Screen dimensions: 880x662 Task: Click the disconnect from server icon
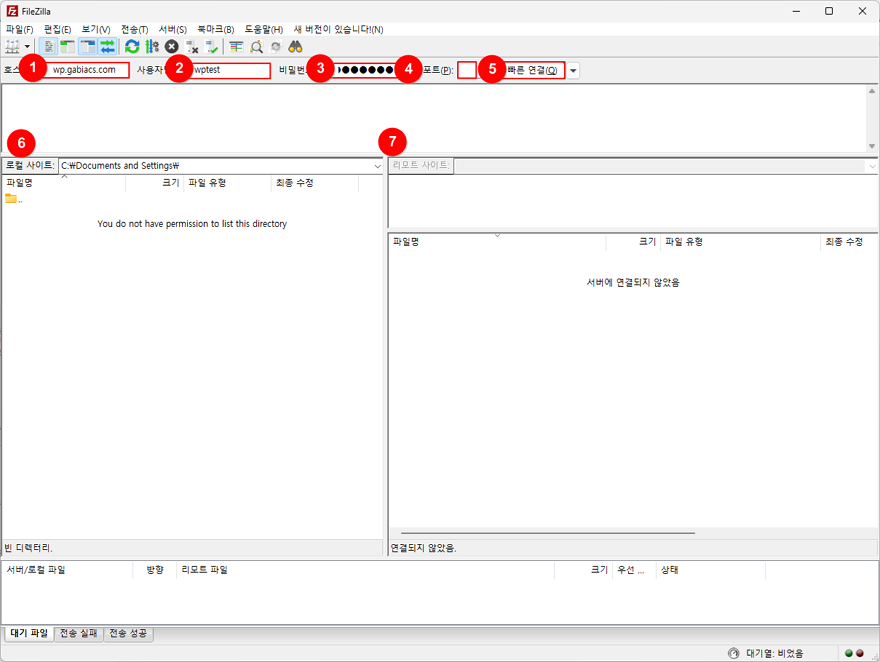[x=192, y=47]
